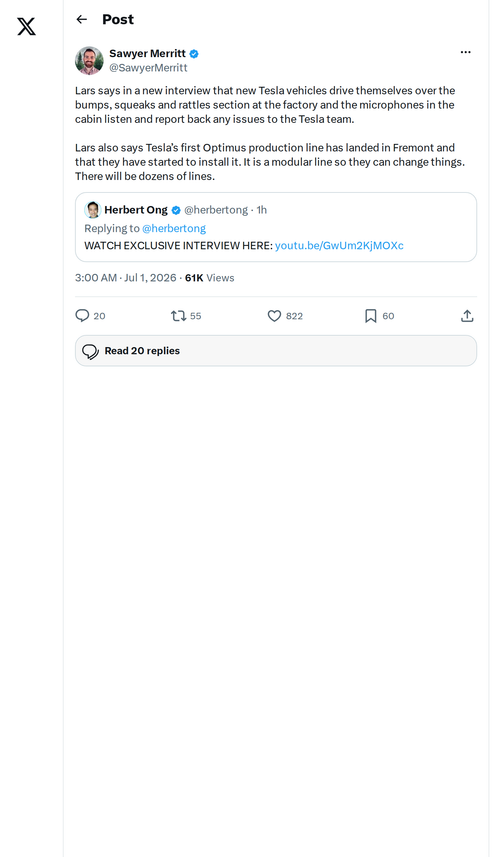This screenshot has height=857, width=500.
Task: Go back using the back arrow
Action: coord(82,20)
